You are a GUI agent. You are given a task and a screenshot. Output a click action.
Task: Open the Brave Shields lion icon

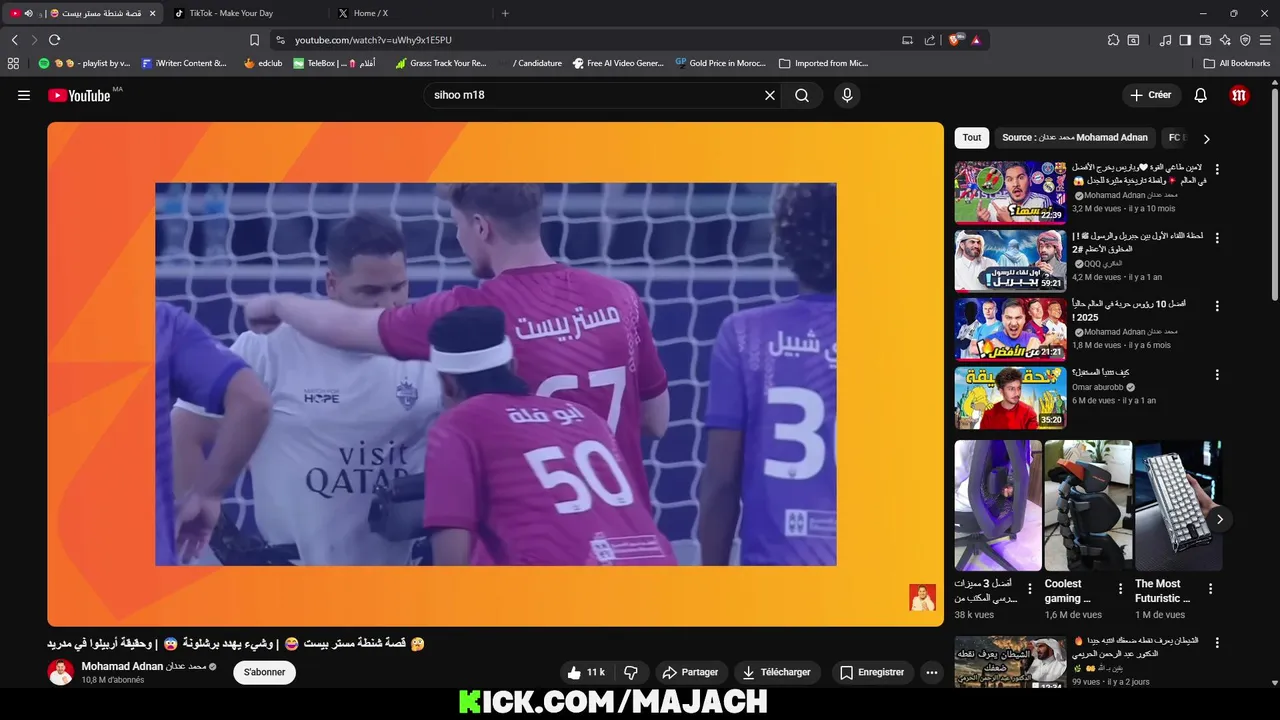(x=954, y=40)
